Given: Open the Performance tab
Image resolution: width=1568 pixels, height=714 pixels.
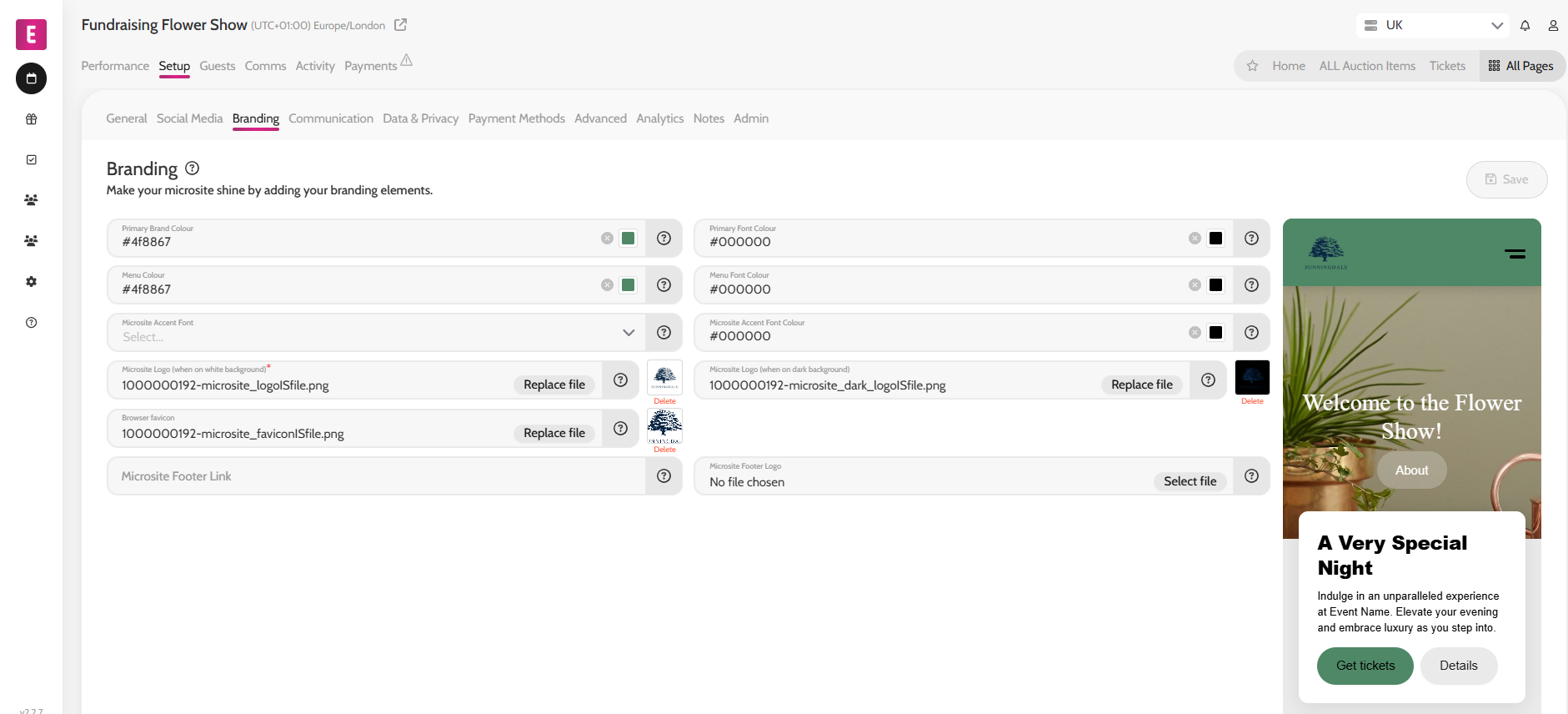Looking at the screenshot, I should [x=115, y=66].
